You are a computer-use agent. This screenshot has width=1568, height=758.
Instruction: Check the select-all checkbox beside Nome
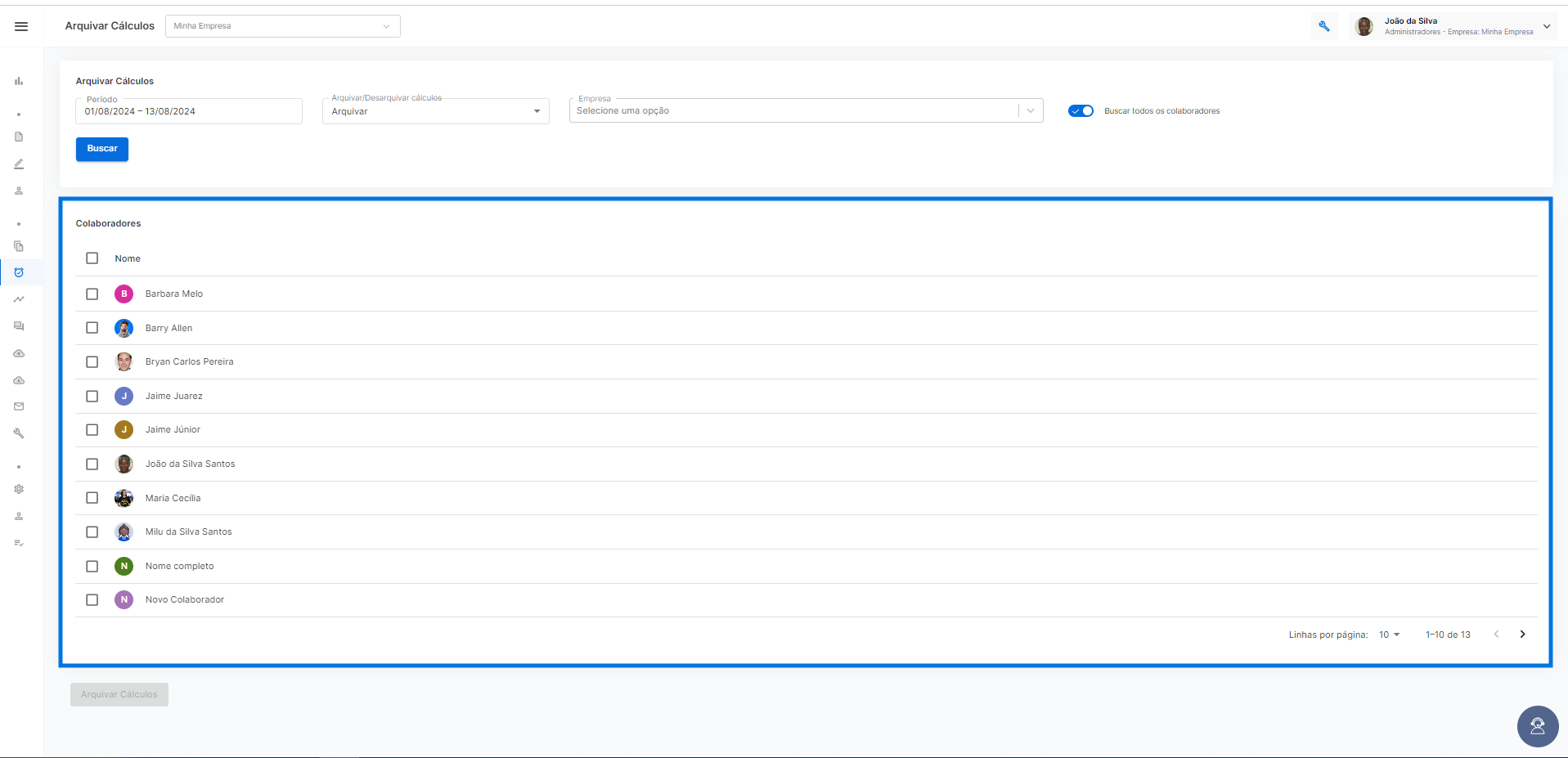coord(92,258)
